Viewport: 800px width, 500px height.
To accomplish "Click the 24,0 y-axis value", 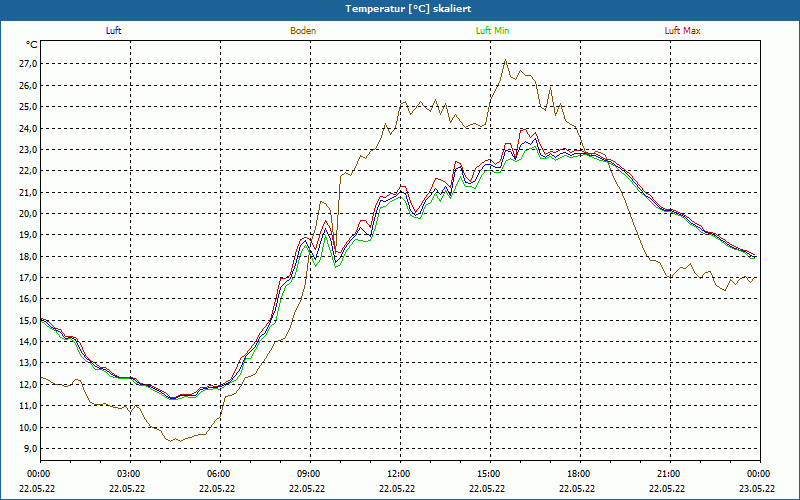I will 29,128.
